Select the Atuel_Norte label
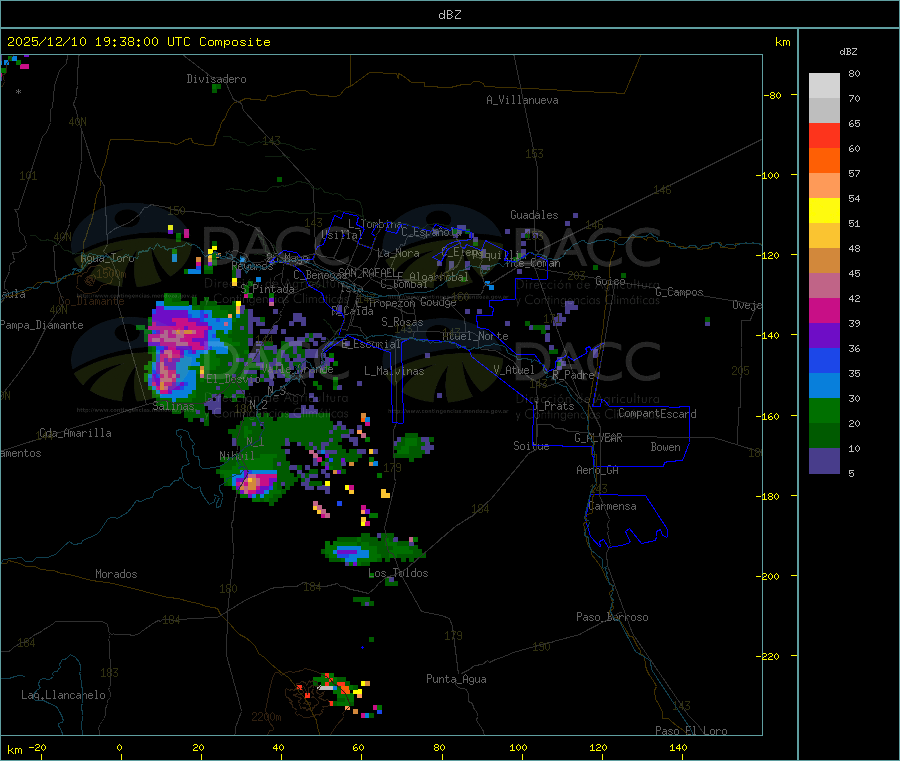Screen dimensions: 900x761 475,336
